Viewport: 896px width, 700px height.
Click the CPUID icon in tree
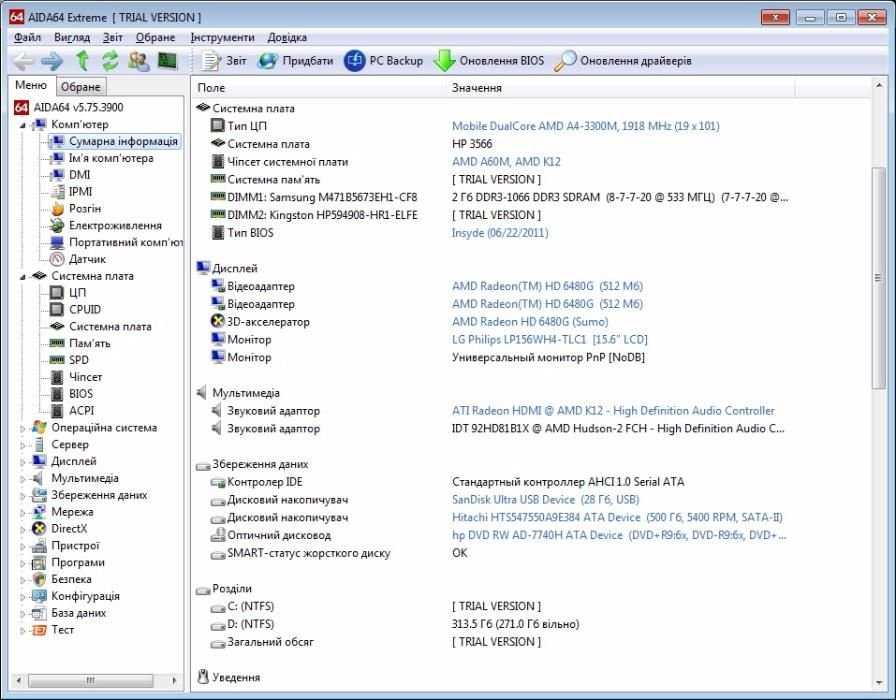coord(57,309)
